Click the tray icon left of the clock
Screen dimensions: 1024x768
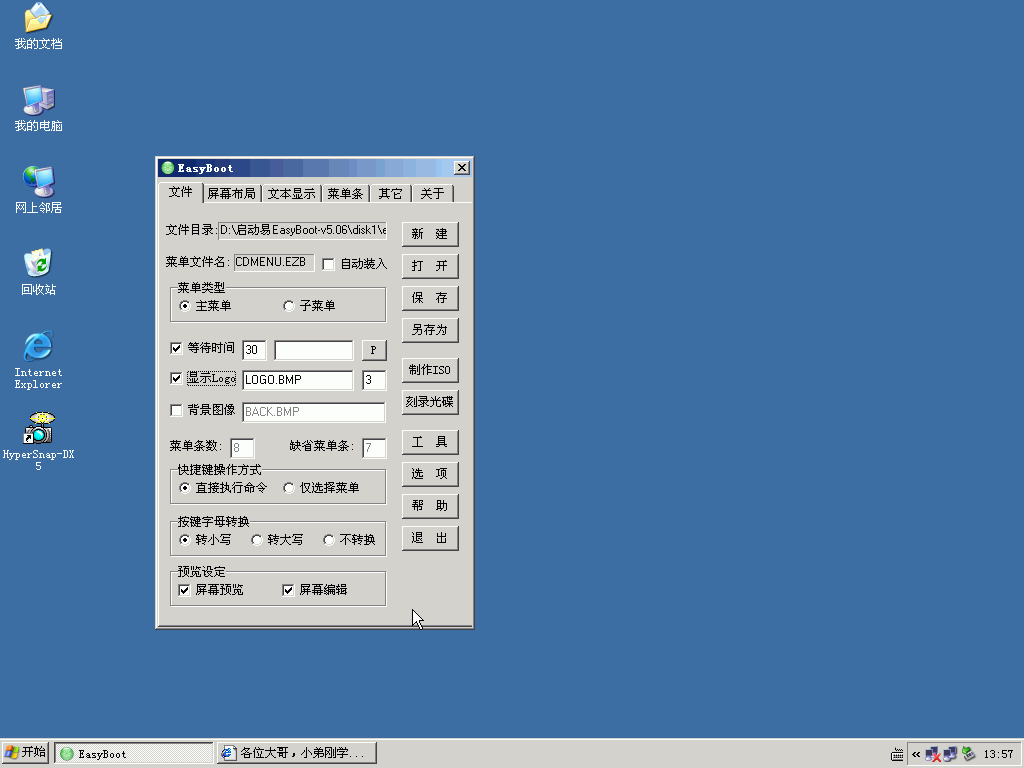coord(968,754)
